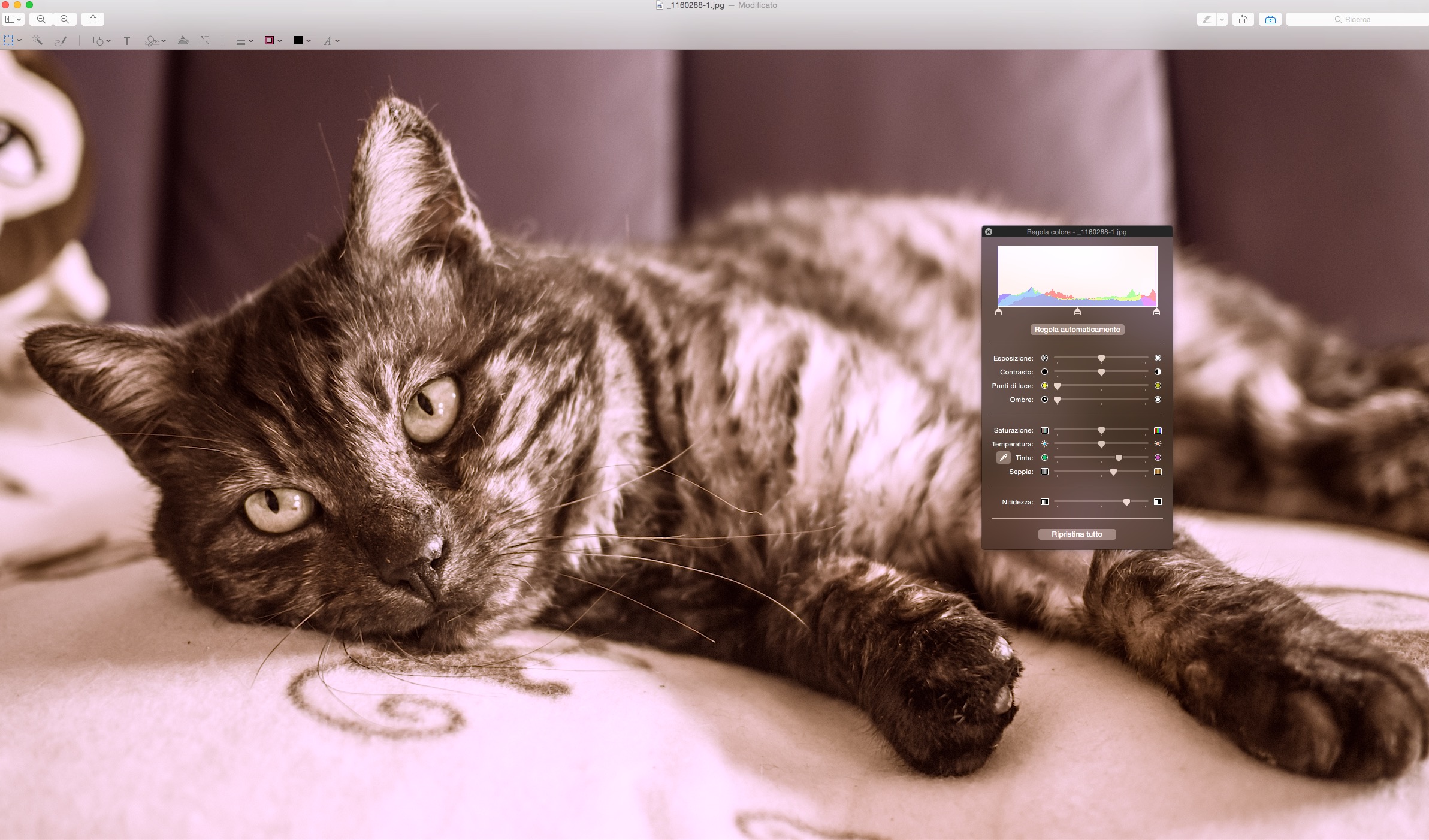Select the Text tool

(127, 41)
